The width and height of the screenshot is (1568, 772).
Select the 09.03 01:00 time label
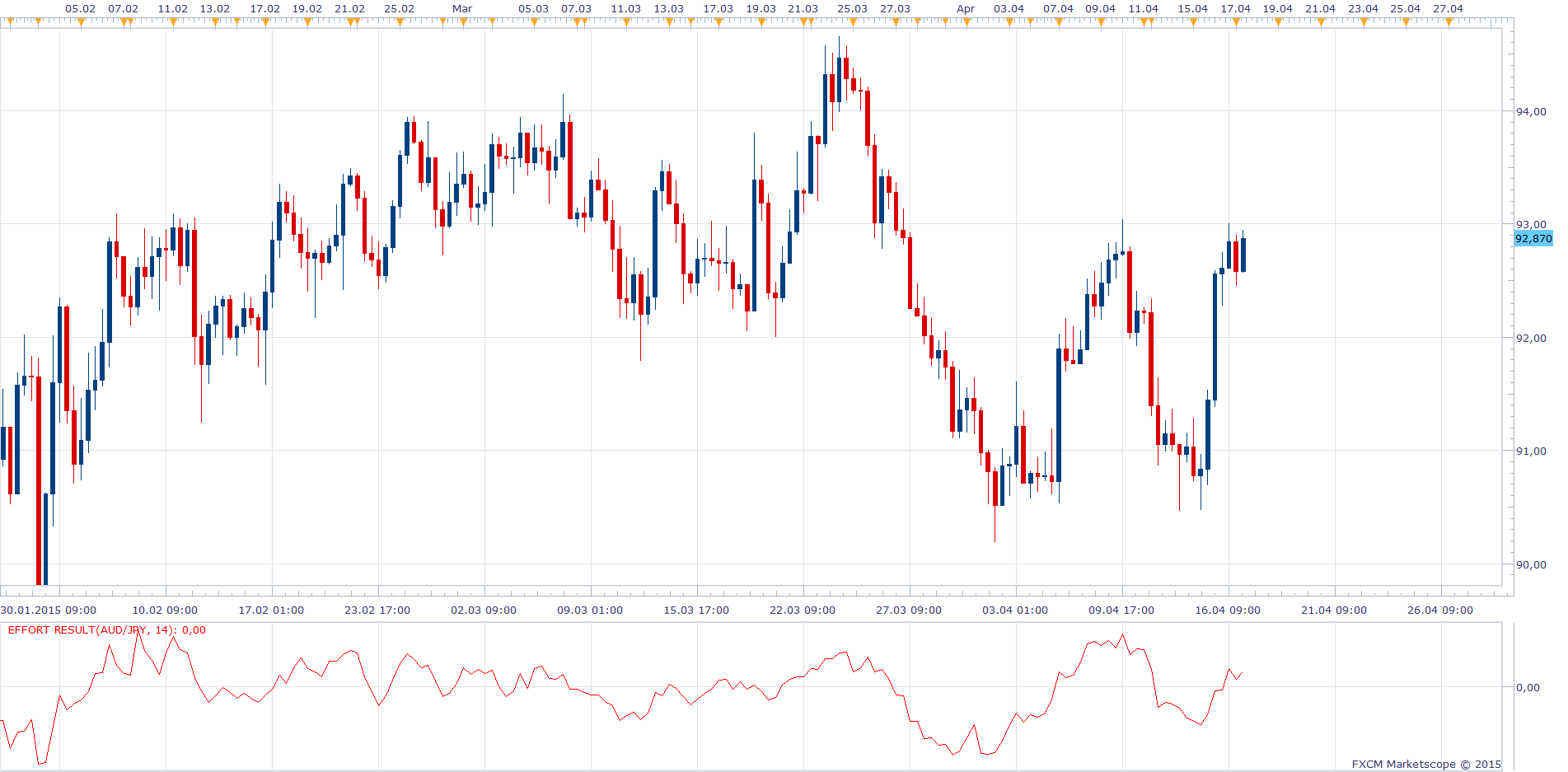point(590,611)
